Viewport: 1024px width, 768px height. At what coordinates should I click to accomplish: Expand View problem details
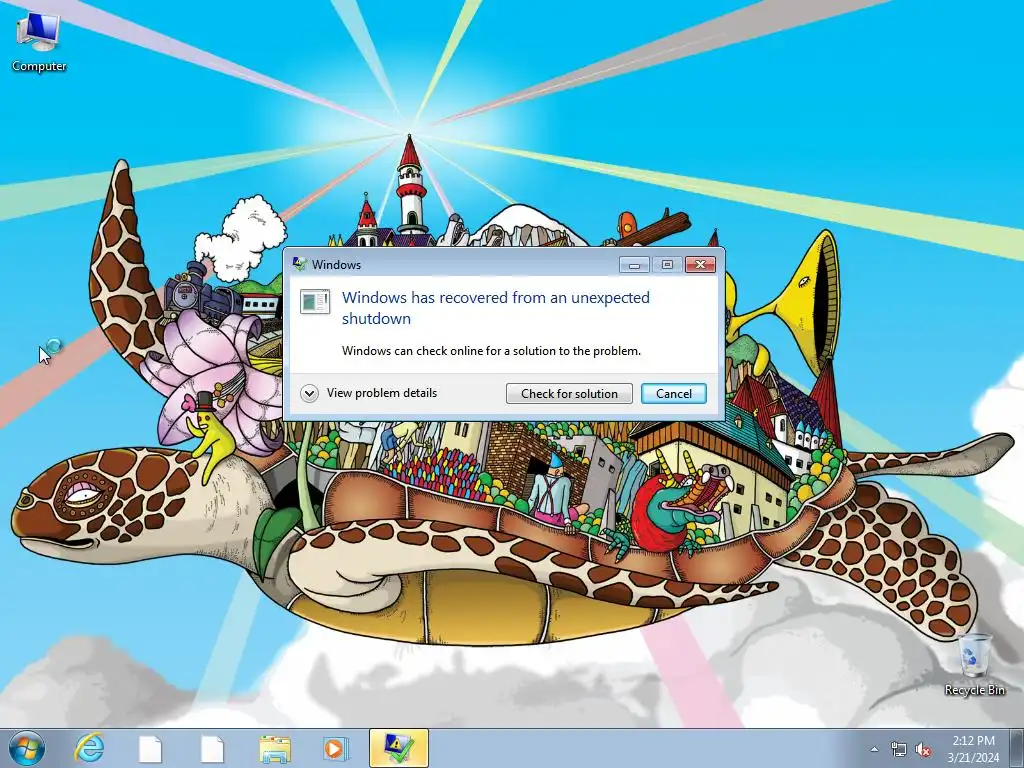point(369,393)
